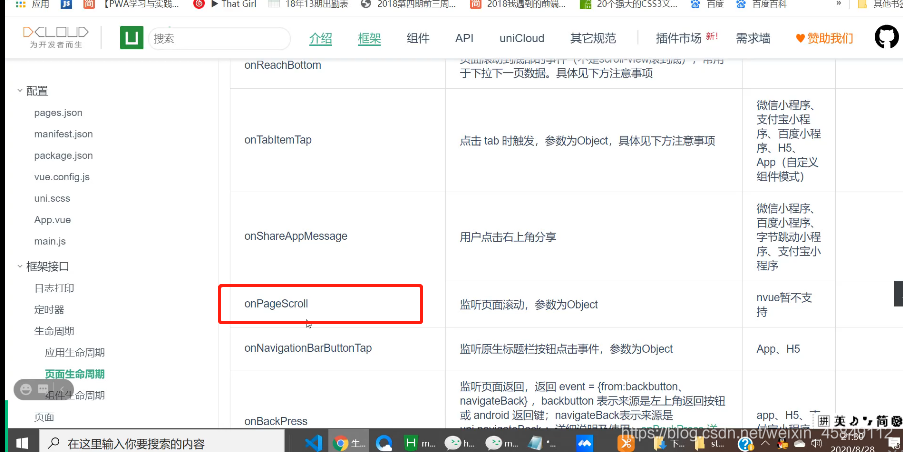Viewport: 903px width, 452px height.
Task: Expand the bookmarks overflow chevron
Action: (839, 3)
